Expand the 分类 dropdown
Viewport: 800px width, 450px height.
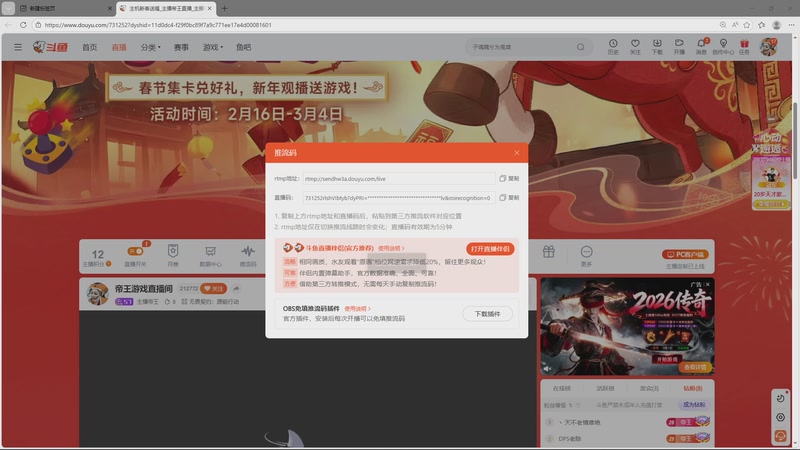[x=151, y=47]
